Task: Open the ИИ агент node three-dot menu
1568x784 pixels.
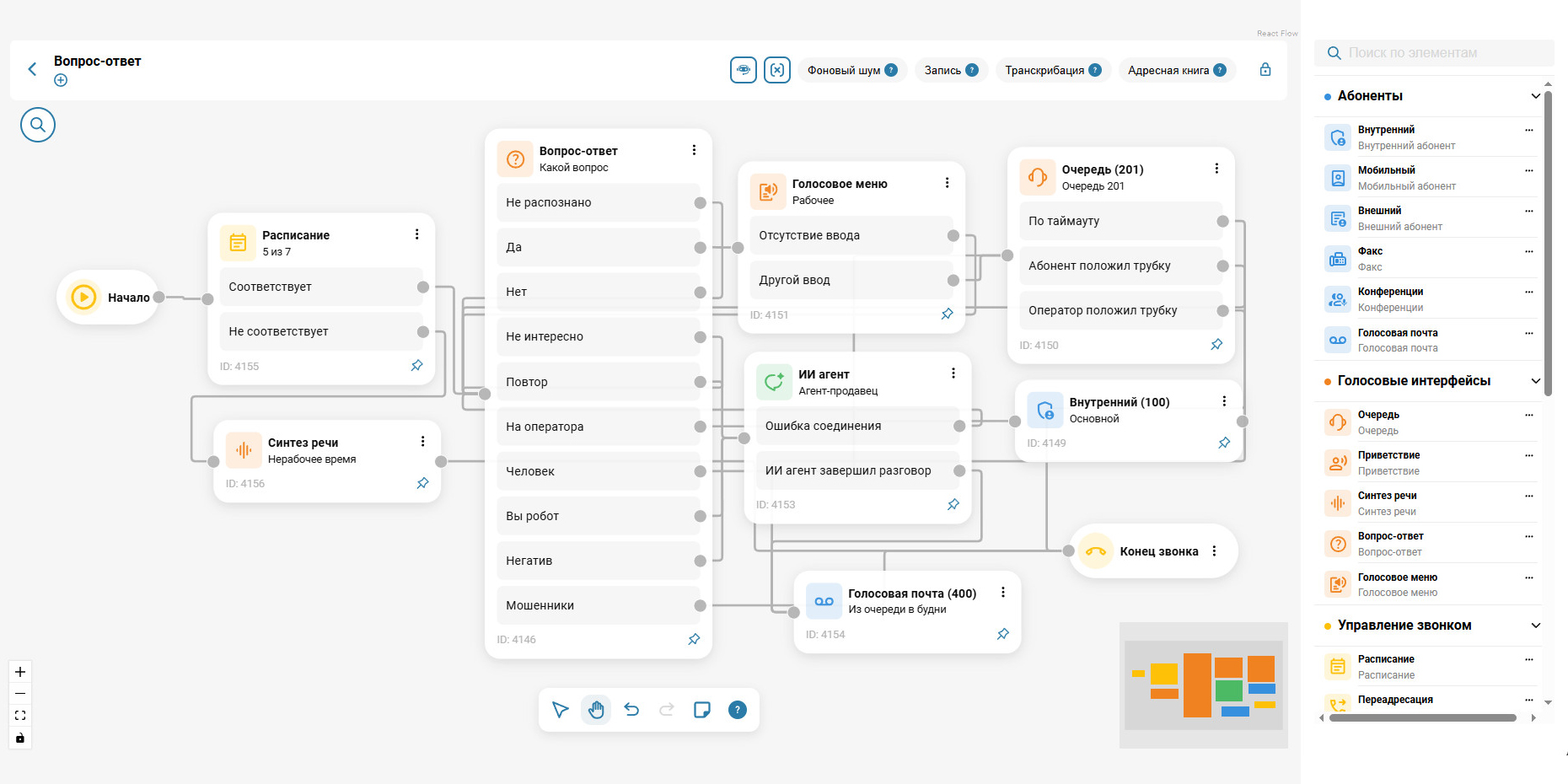Action: tap(953, 373)
